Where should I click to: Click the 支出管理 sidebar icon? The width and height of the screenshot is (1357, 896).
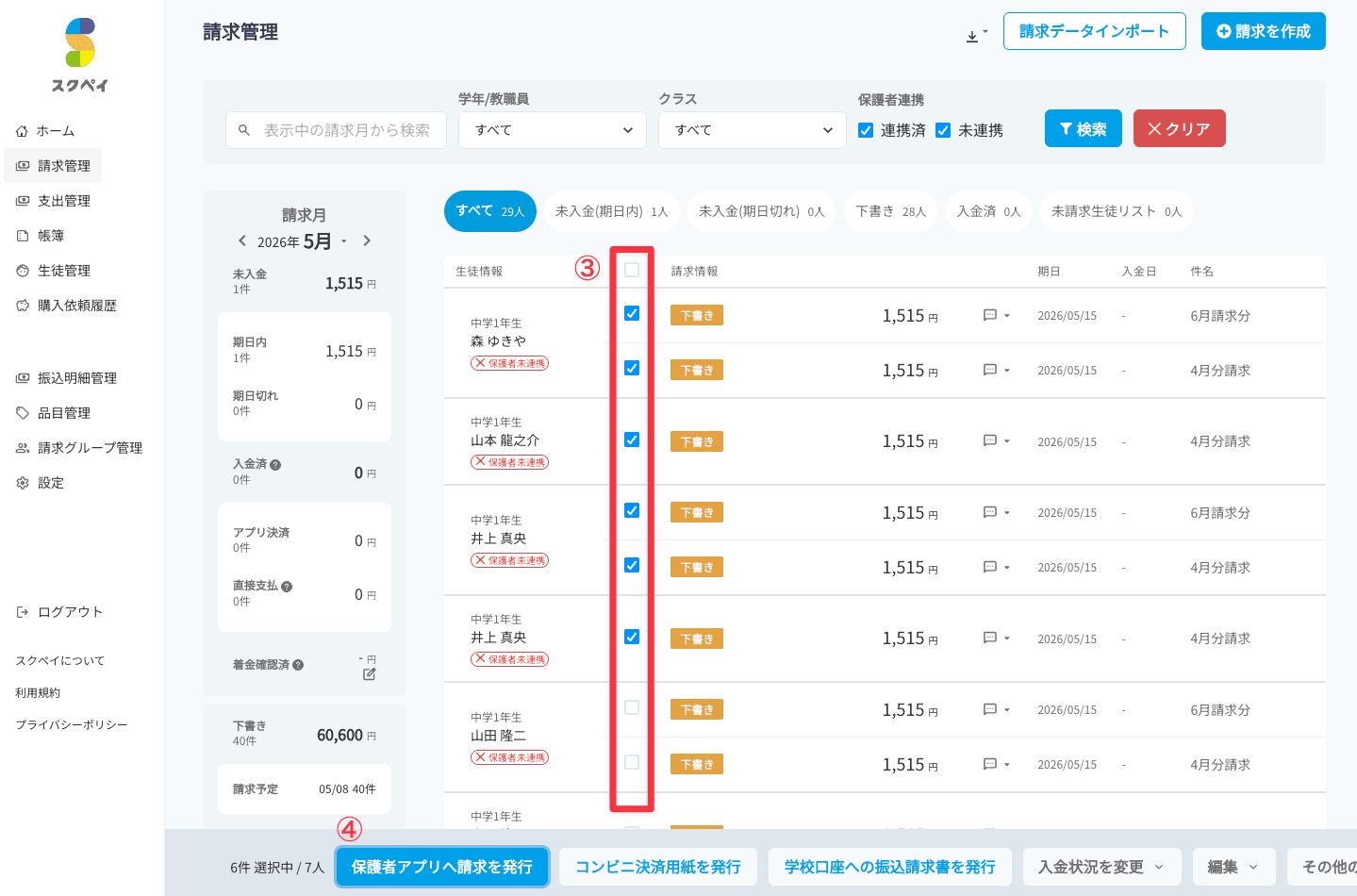tap(23, 201)
